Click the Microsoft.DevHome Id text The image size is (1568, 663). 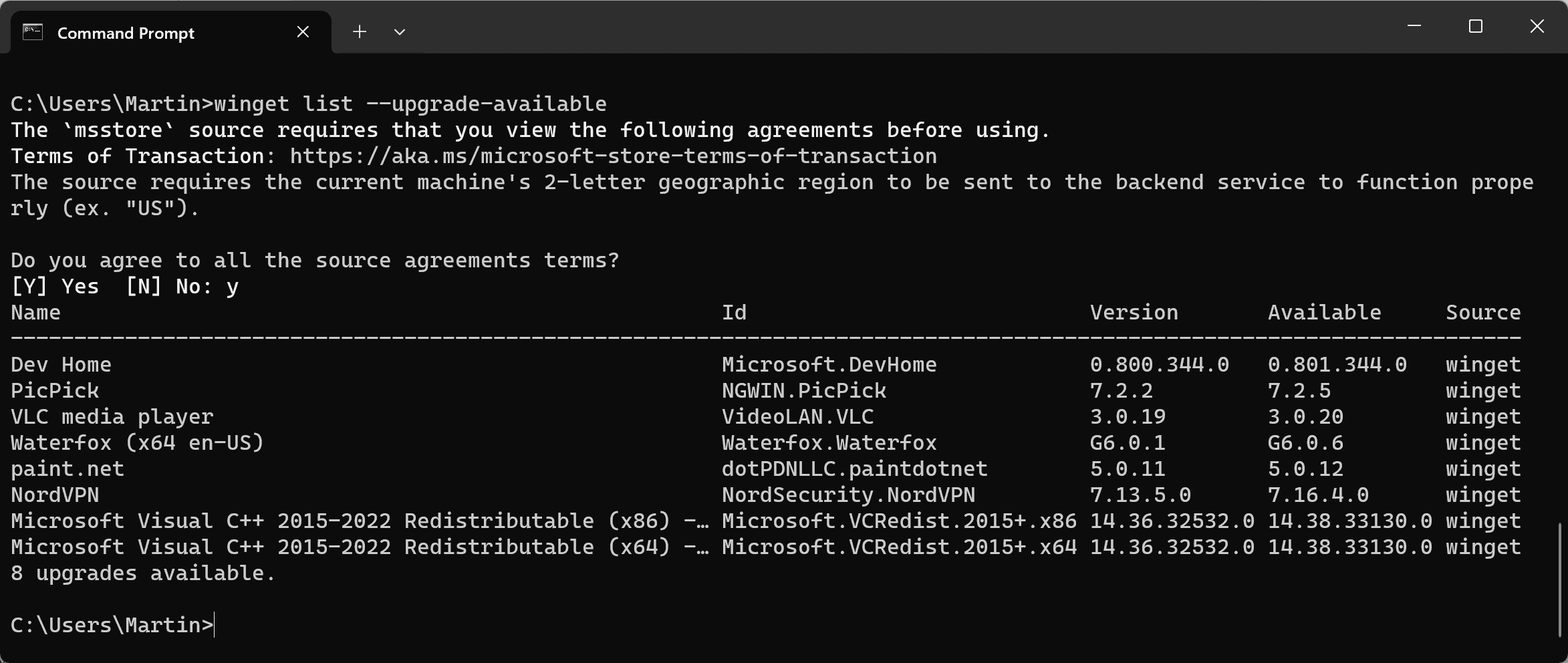(829, 365)
